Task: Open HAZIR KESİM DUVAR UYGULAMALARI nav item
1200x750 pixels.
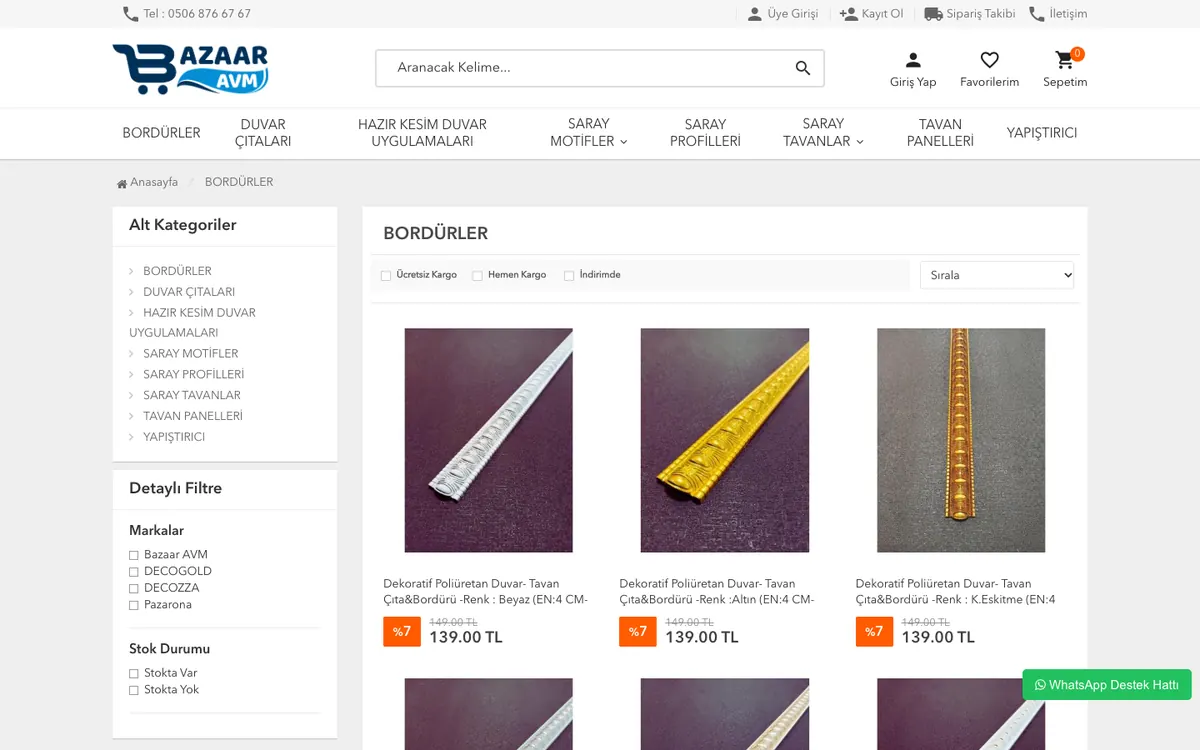Action: pos(422,133)
